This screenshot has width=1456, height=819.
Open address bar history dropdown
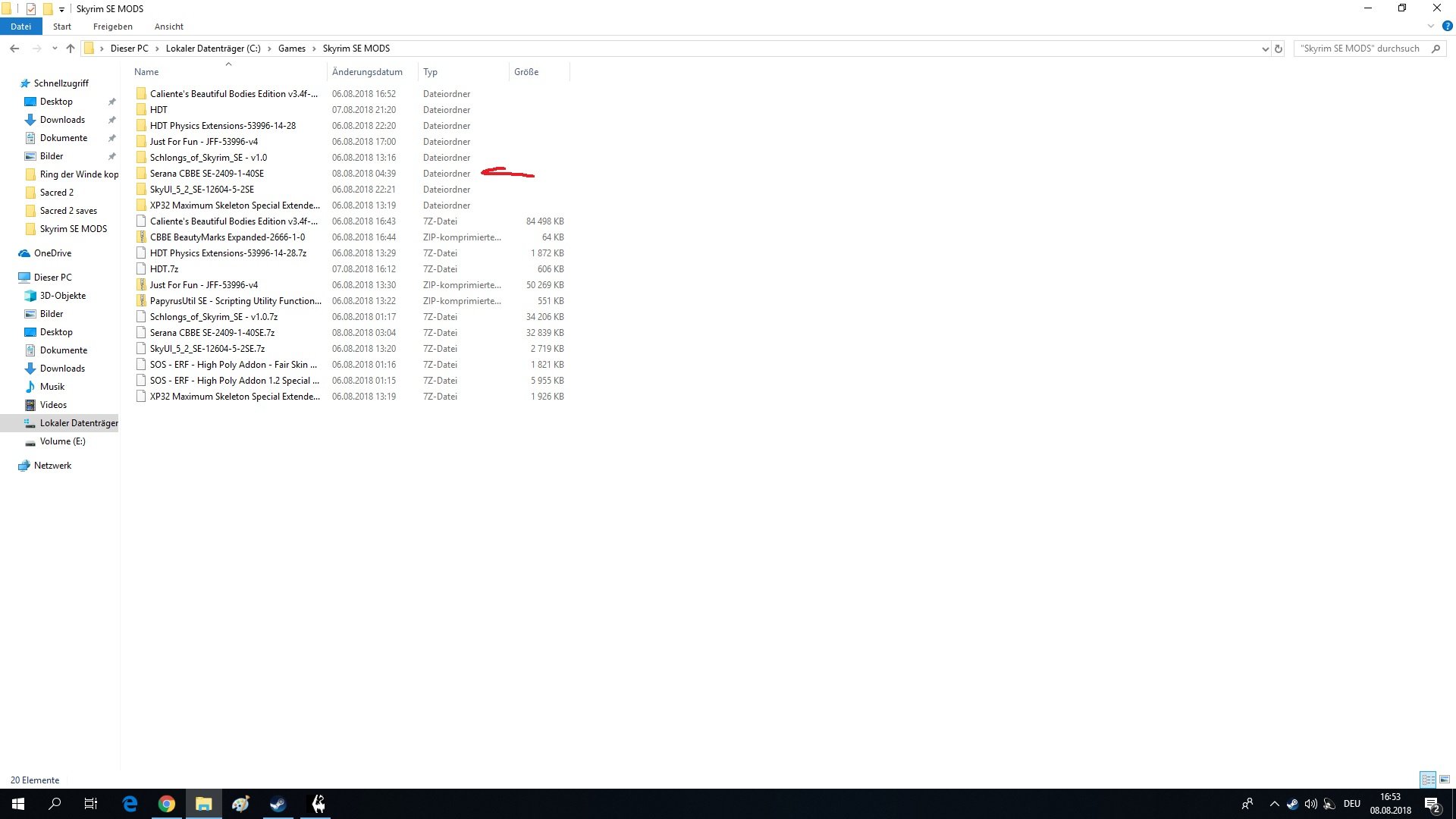1265,49
